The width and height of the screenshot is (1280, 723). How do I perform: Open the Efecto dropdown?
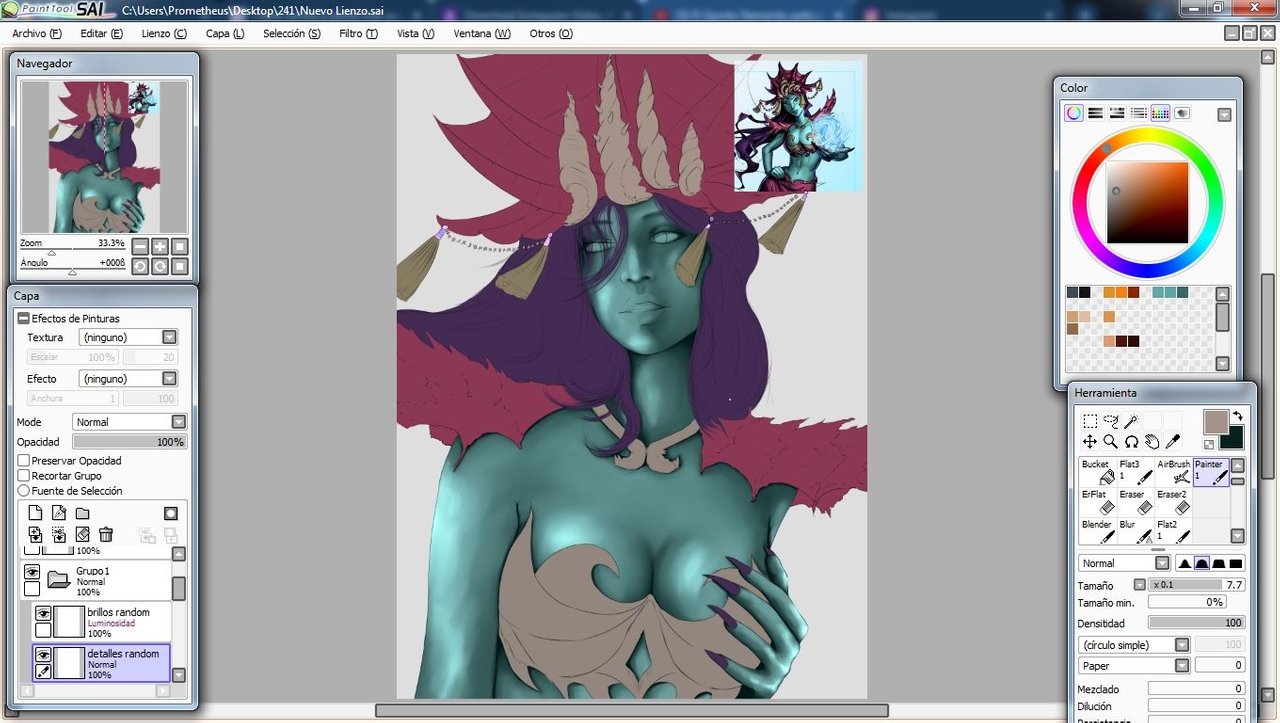coord(169,379)
